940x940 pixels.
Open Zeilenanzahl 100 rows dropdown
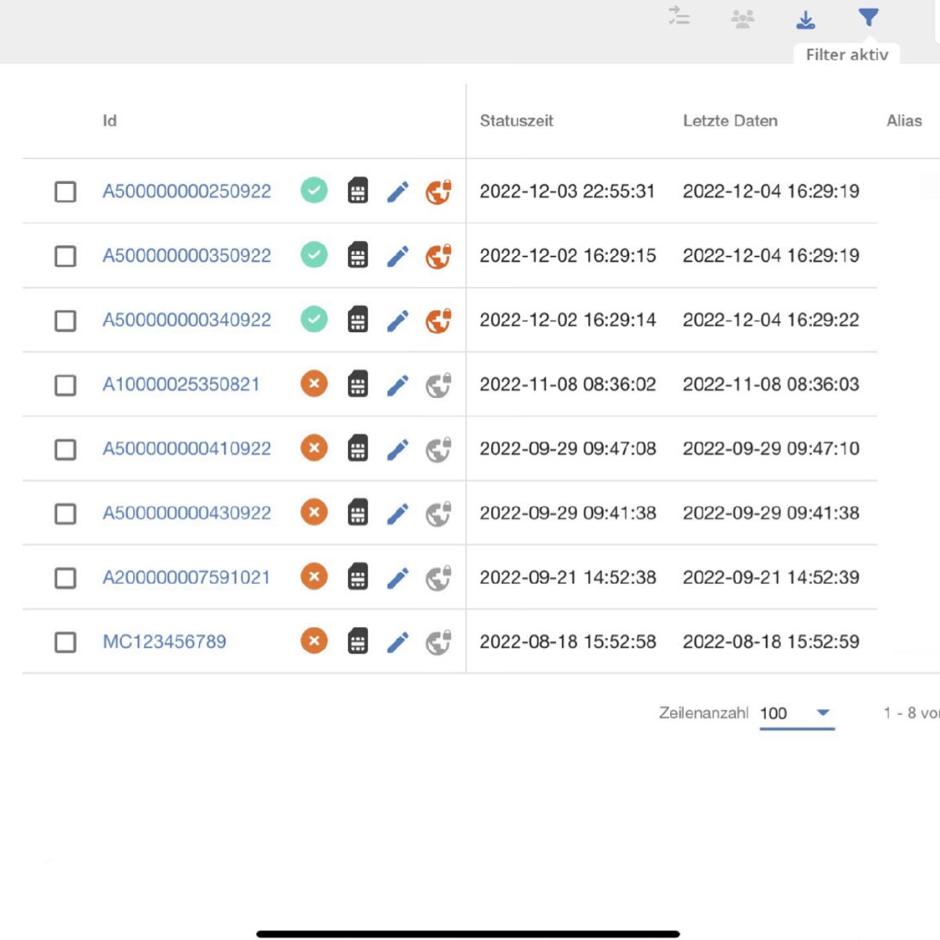[x=797, y=713]
